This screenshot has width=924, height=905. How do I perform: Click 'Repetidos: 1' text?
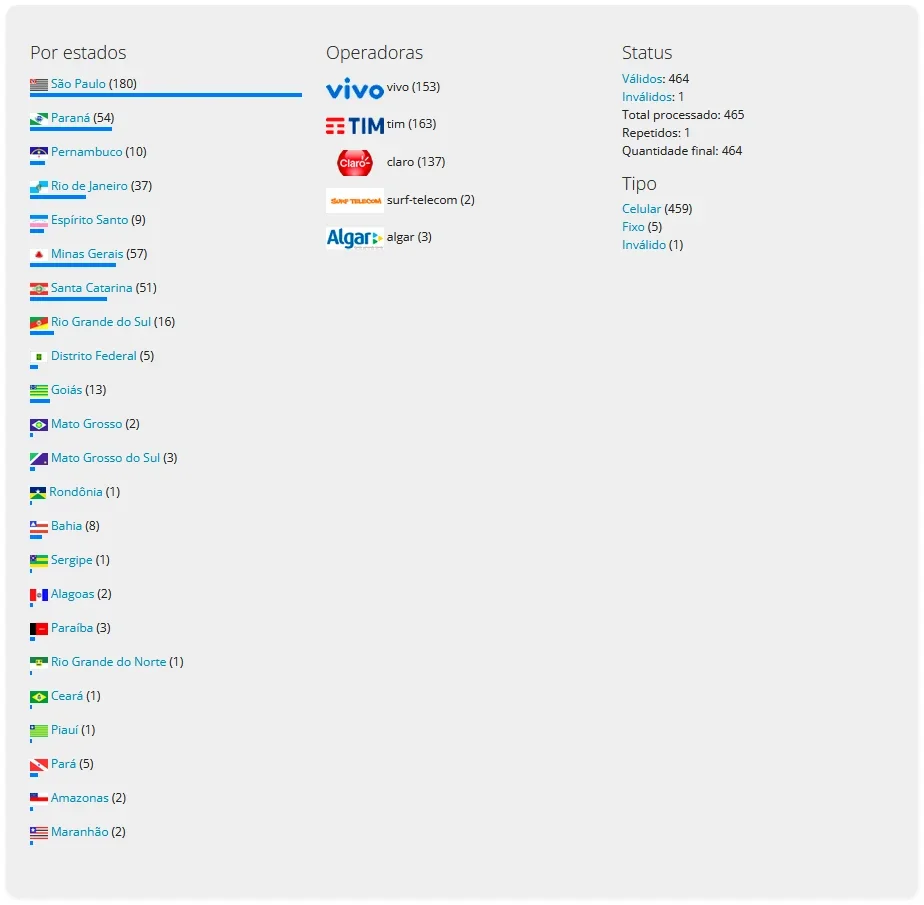656,133
